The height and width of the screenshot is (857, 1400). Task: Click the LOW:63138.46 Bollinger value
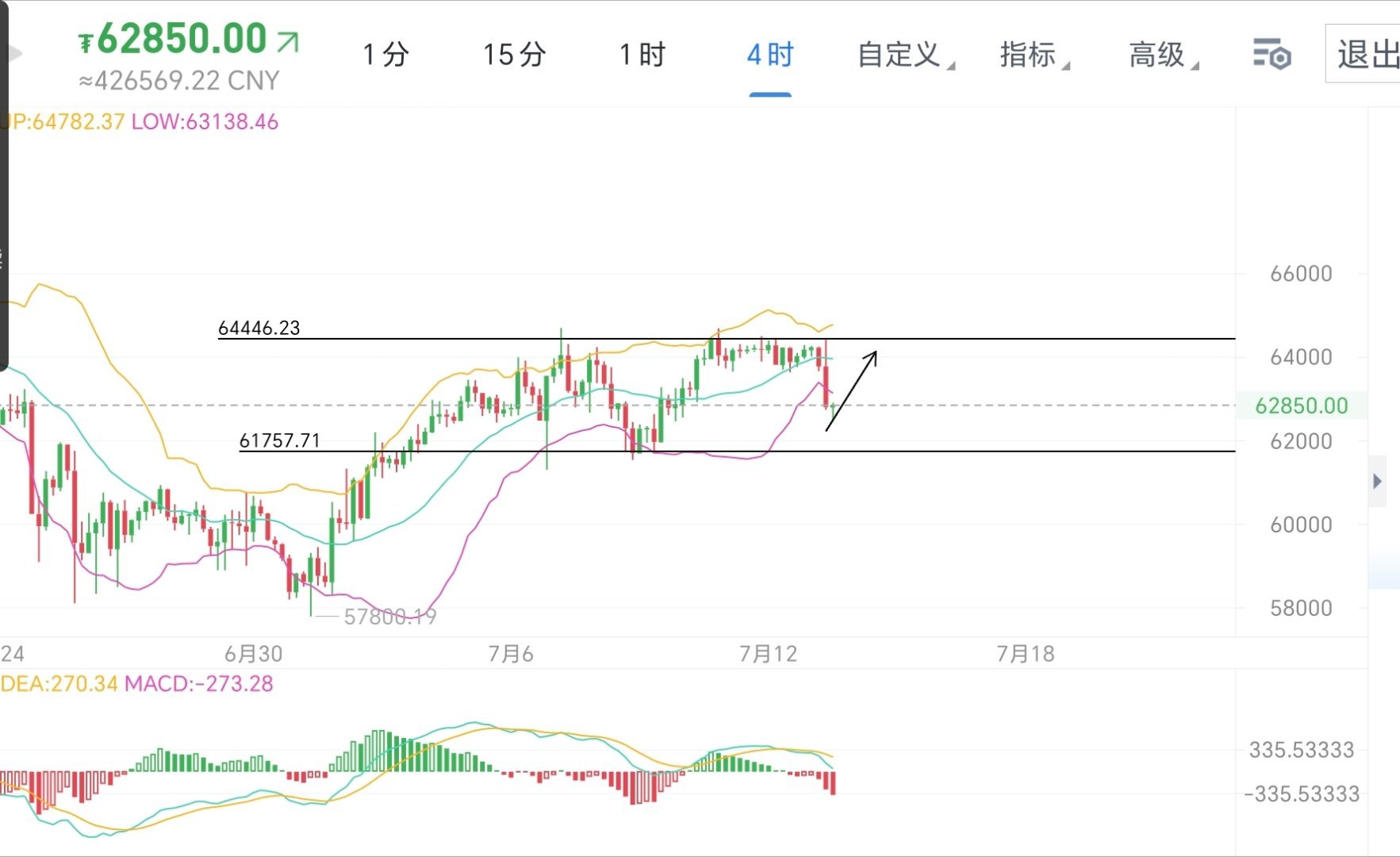point(205,122)
